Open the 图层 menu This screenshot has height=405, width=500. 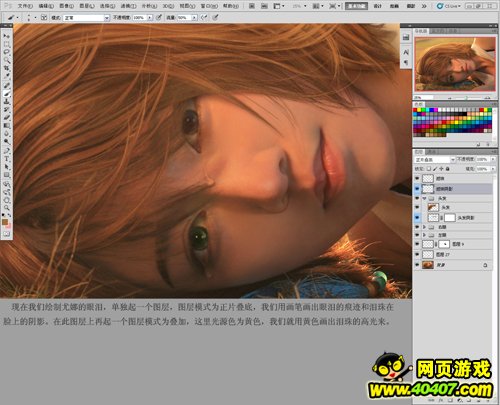click(x=87, y=6)
